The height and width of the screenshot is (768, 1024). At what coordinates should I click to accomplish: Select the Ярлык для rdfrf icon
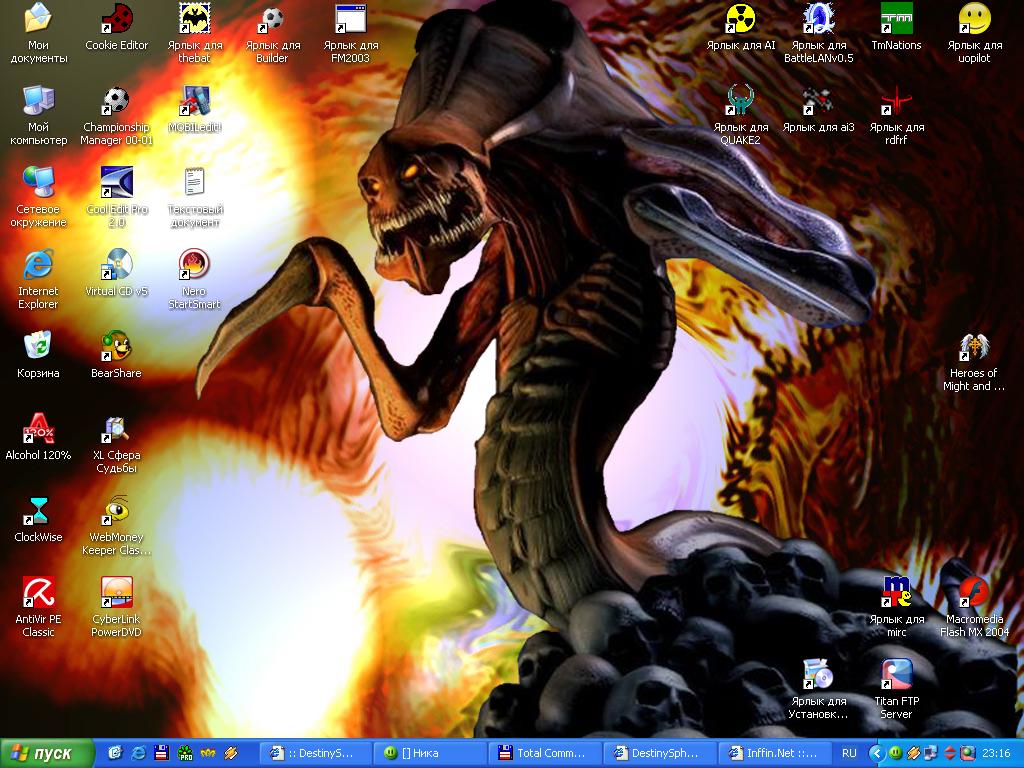click(896, 115)
